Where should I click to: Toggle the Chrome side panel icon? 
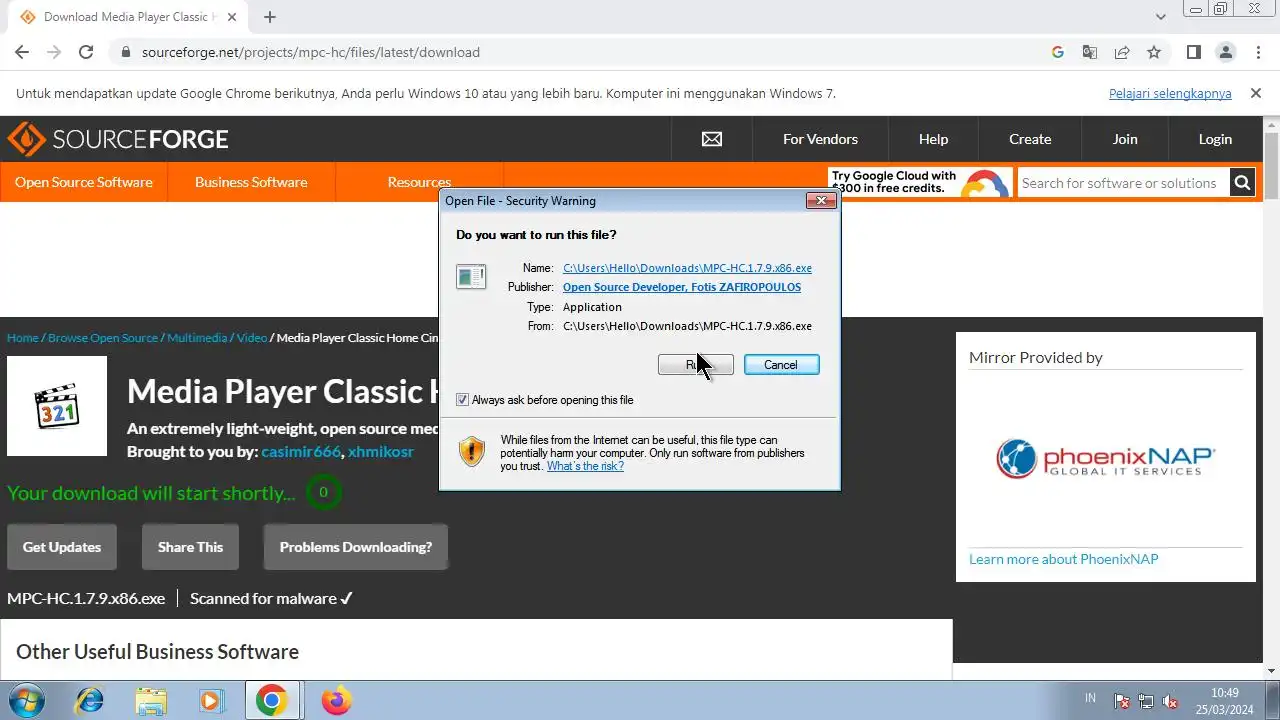click(x=1194, y=52)
